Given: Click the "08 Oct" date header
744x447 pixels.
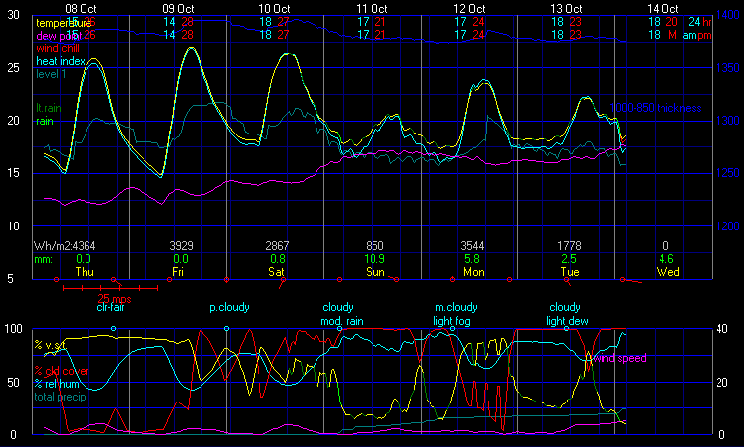Looking at the screenshot, I should [81, 9].
